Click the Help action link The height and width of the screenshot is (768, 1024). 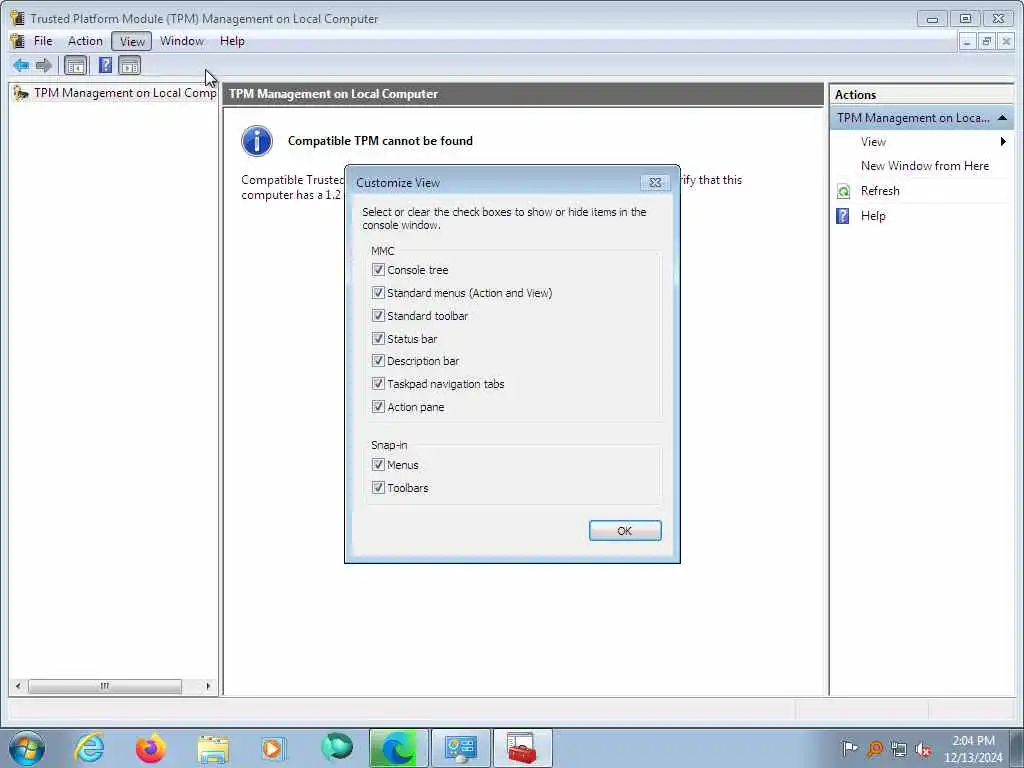click(x=873, y=216)
